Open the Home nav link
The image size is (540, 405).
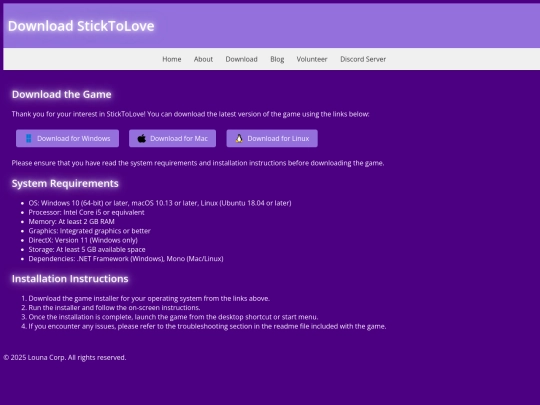pos(172,59)
